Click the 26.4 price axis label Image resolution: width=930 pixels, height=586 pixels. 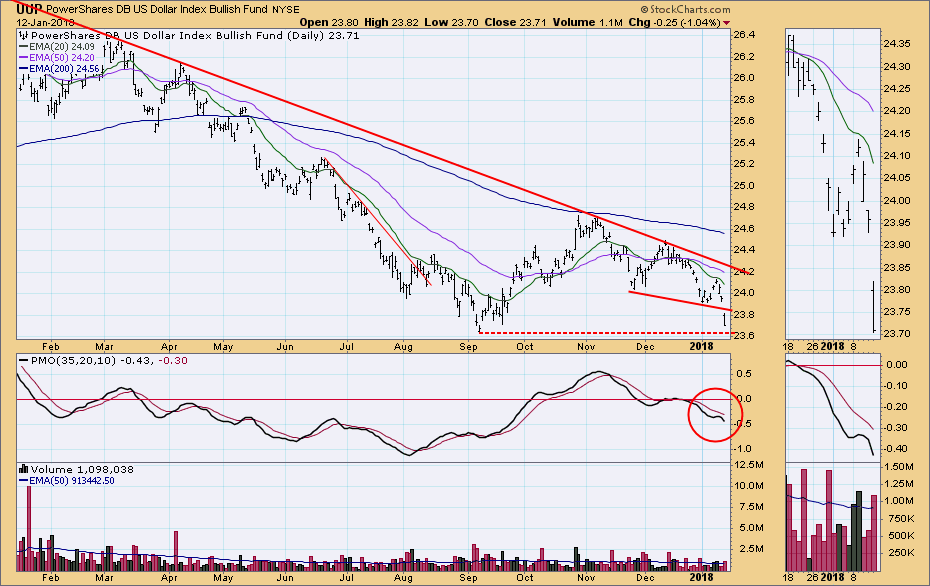tap(743, 35)
